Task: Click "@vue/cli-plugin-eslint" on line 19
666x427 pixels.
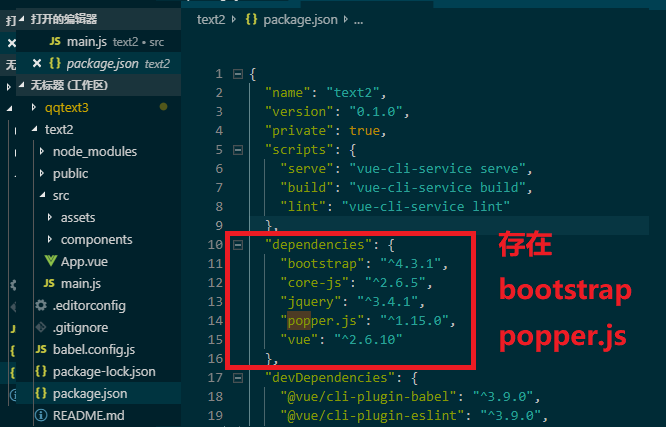Action: (373, 416)
